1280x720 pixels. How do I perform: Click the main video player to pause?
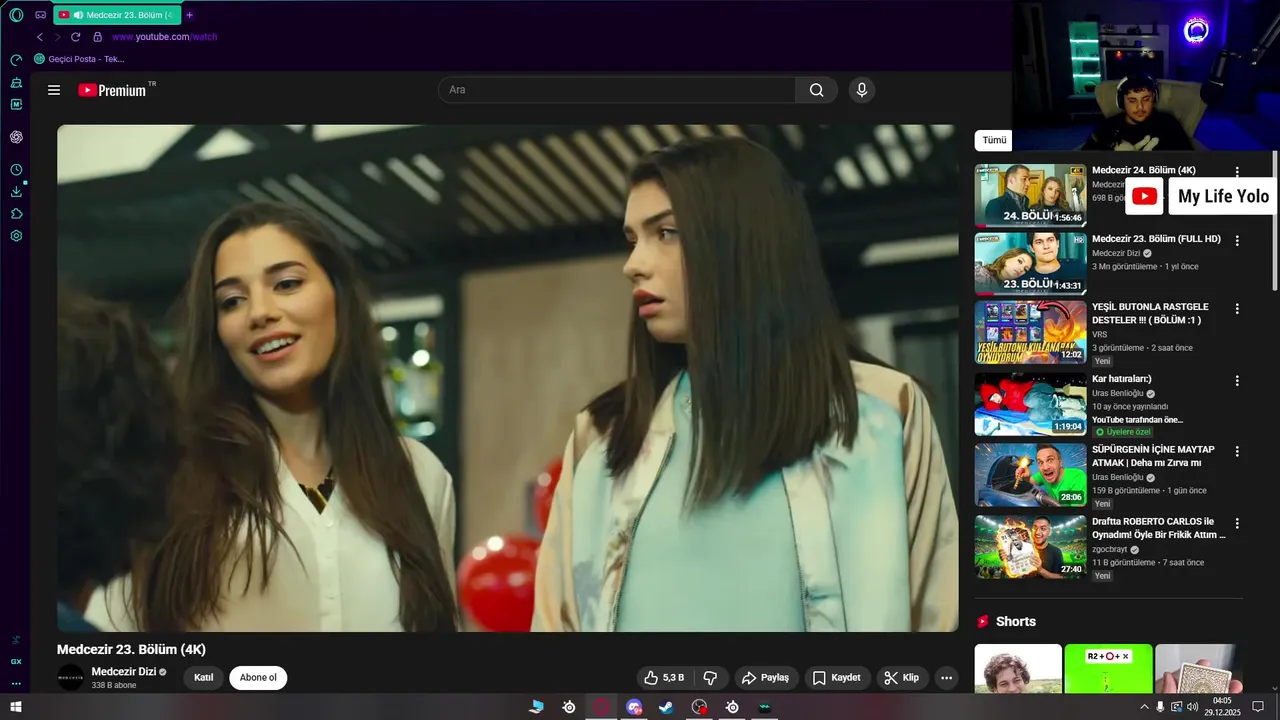(x=507, y=378)
